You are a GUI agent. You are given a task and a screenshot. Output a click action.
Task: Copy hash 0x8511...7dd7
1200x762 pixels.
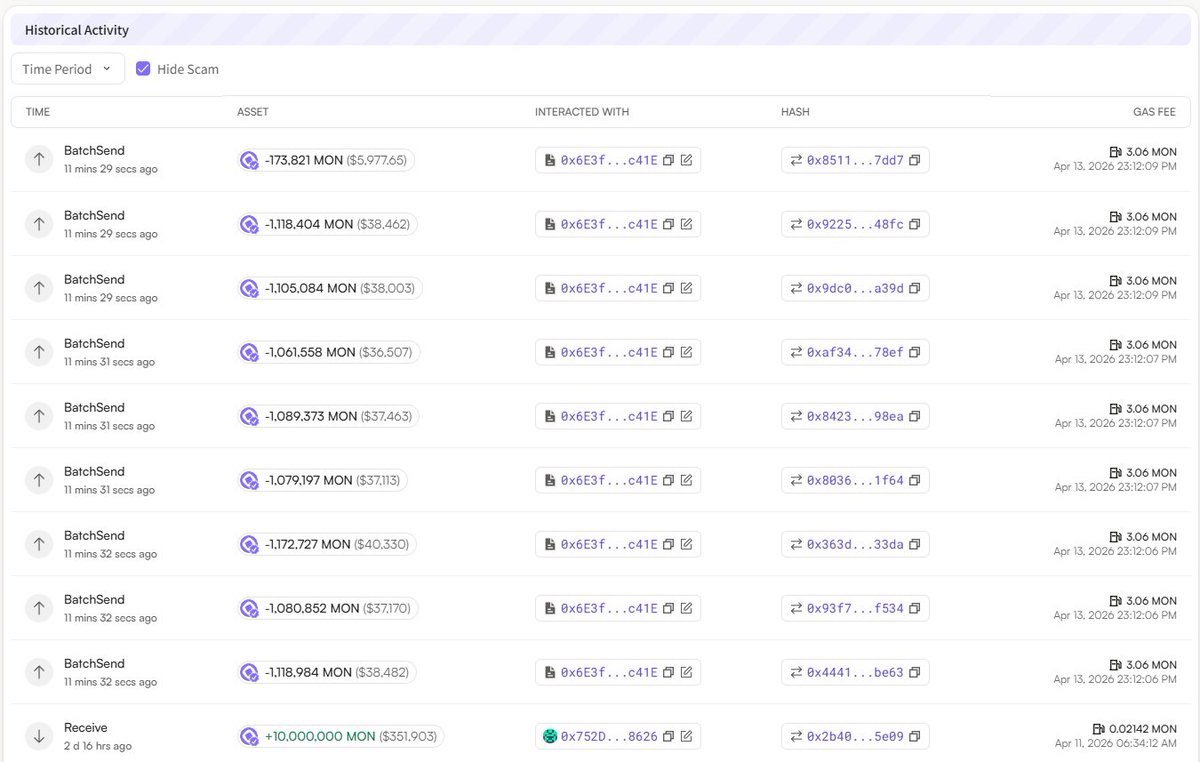pyautogui.click(x=914, y=160)
